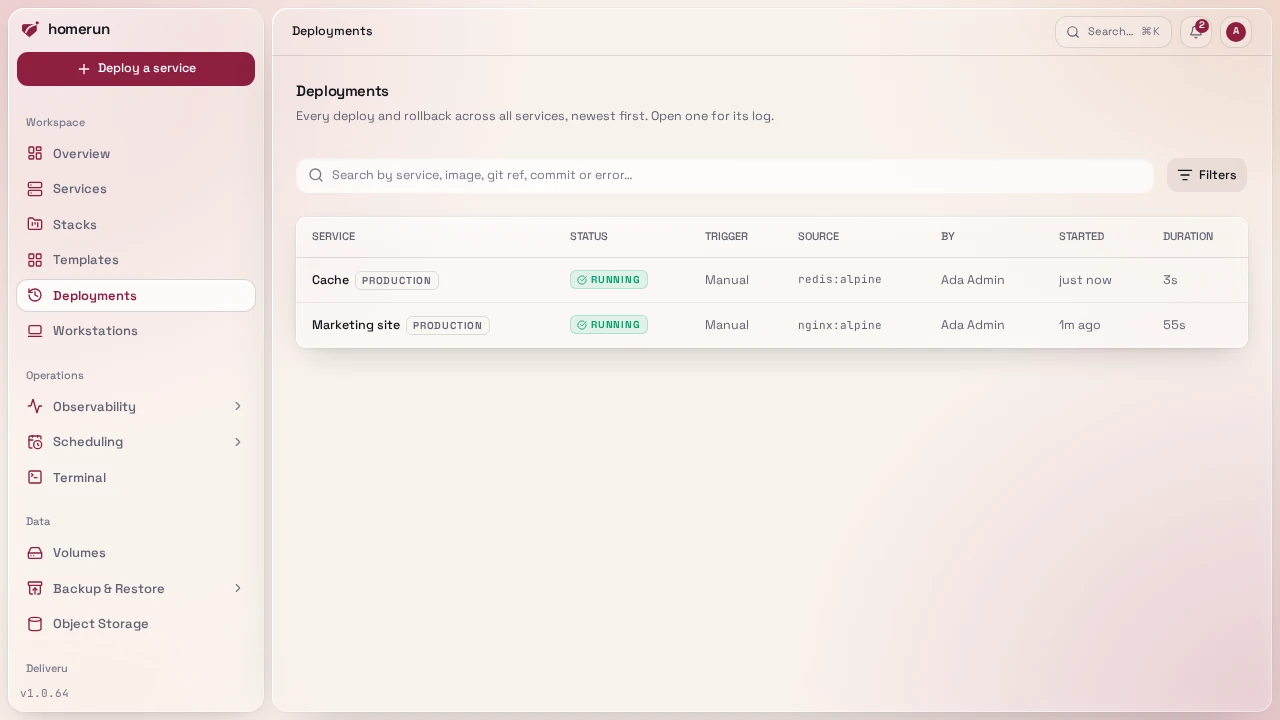Screen dimensions: 1280x720
Task: Open Terminal from the sidebar
Action: point(136,477)
